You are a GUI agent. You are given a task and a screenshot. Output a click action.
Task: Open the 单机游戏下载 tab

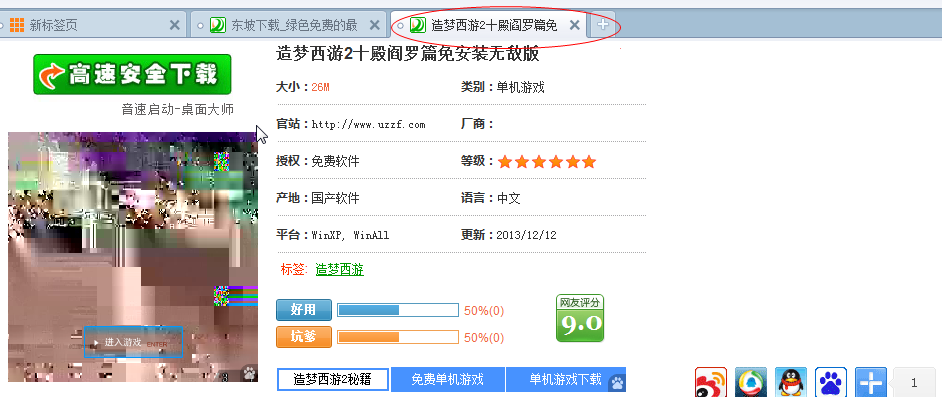[565, 380]
